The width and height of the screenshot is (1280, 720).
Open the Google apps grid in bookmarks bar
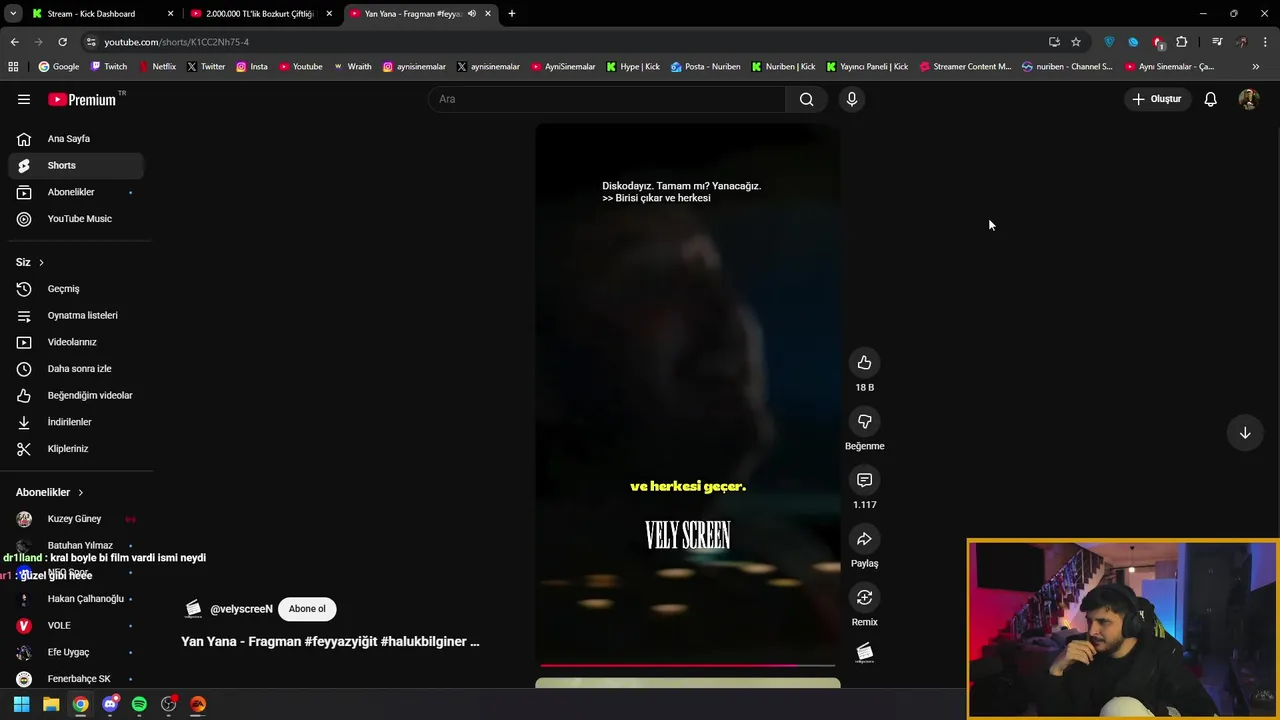click(13, 66)
